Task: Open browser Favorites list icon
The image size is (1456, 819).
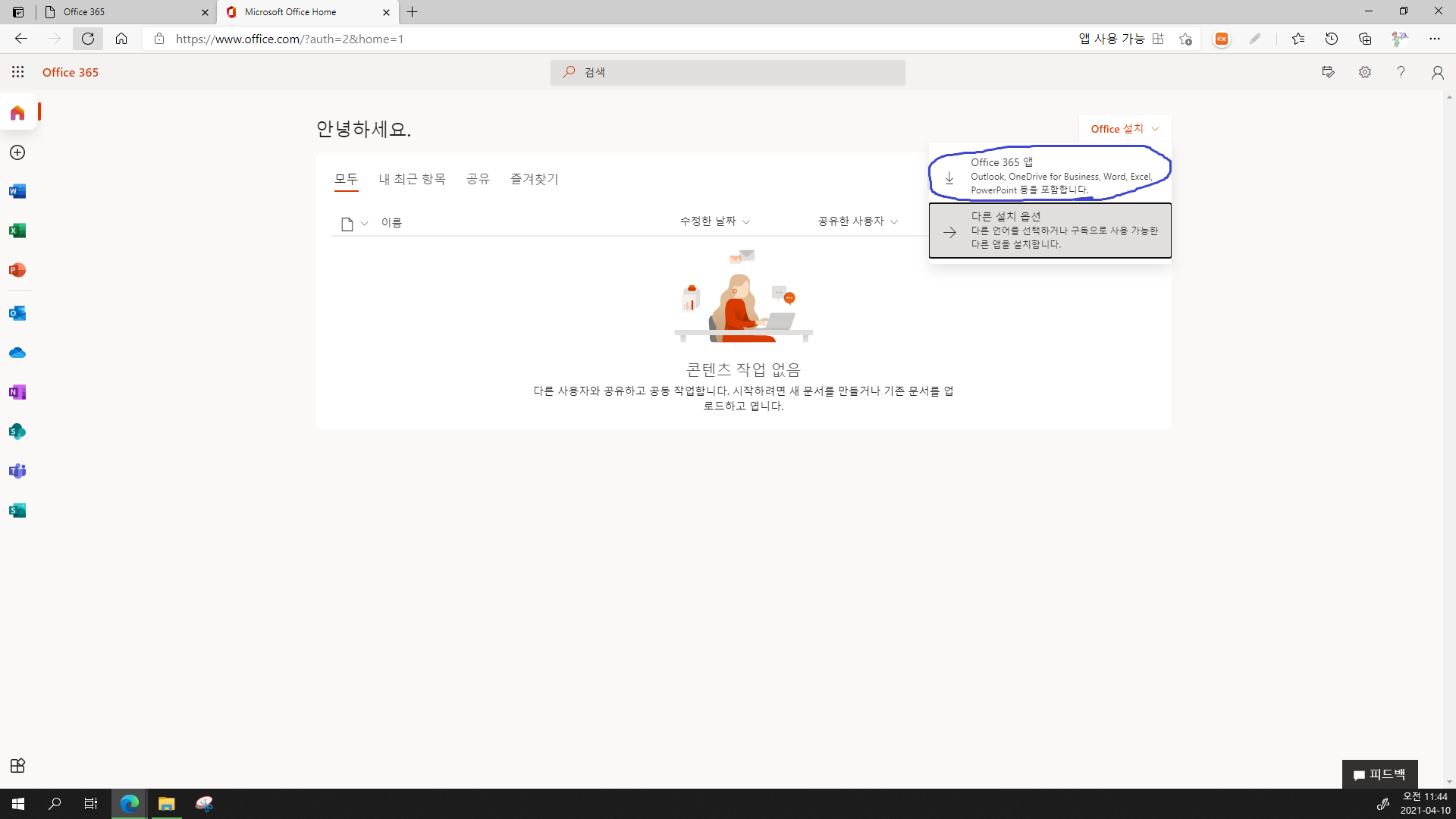Action: (1298, 39)
